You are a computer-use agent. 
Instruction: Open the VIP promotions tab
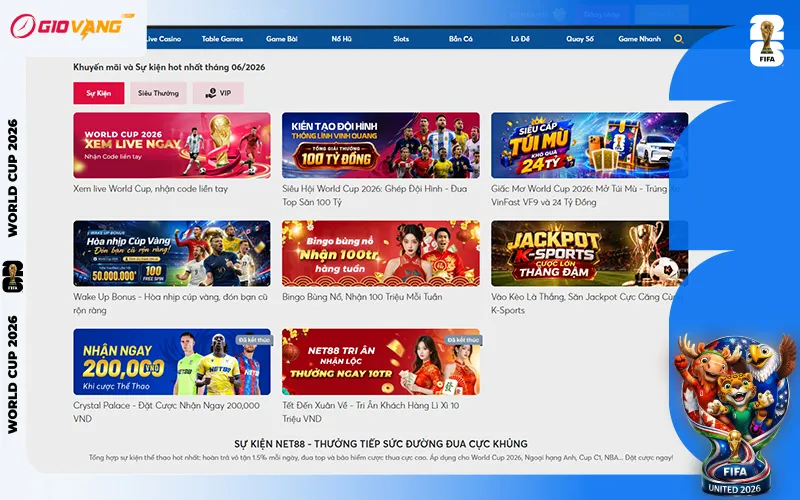click(218, 93)
